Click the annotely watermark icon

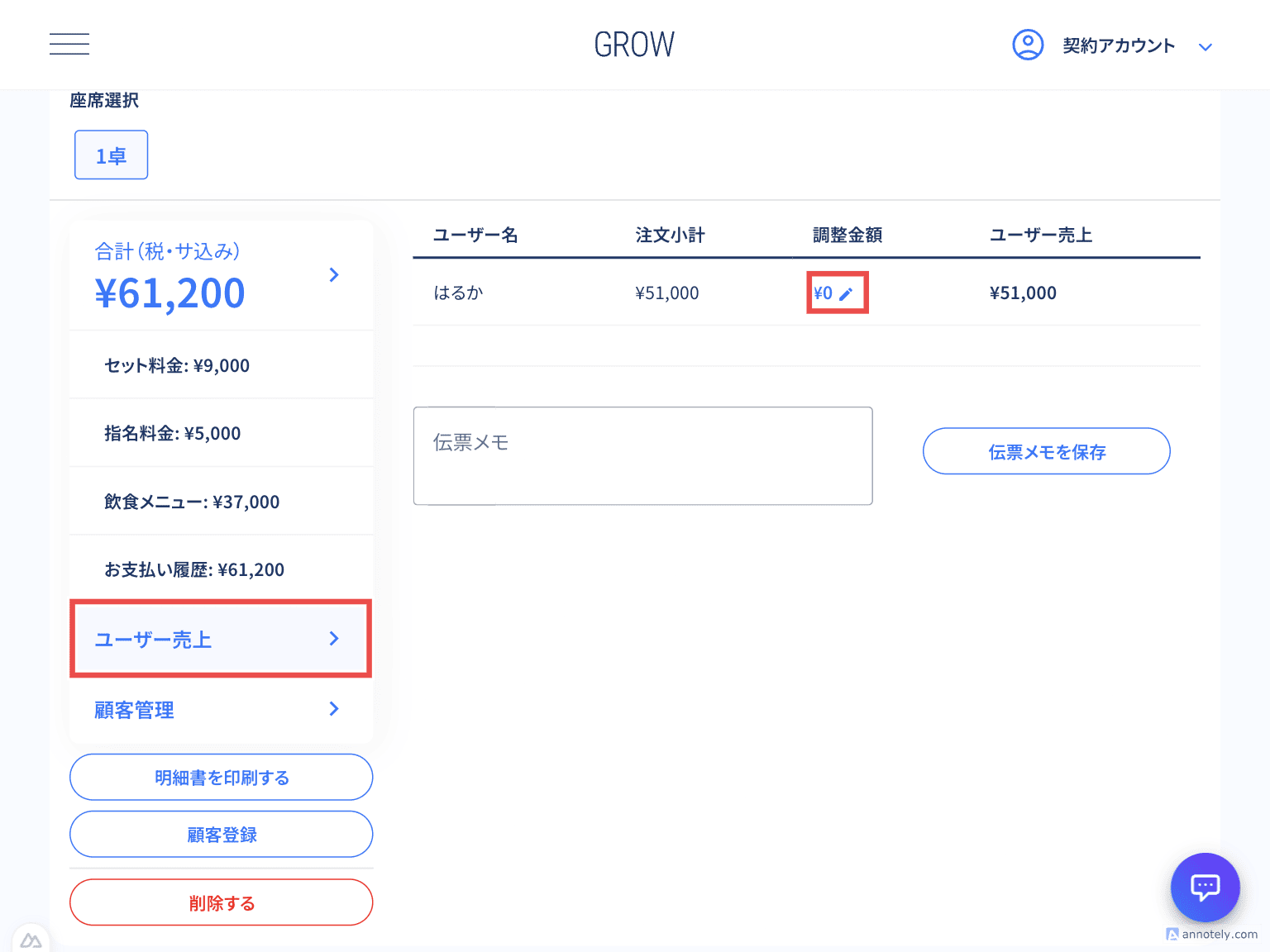coord(1173,935)
